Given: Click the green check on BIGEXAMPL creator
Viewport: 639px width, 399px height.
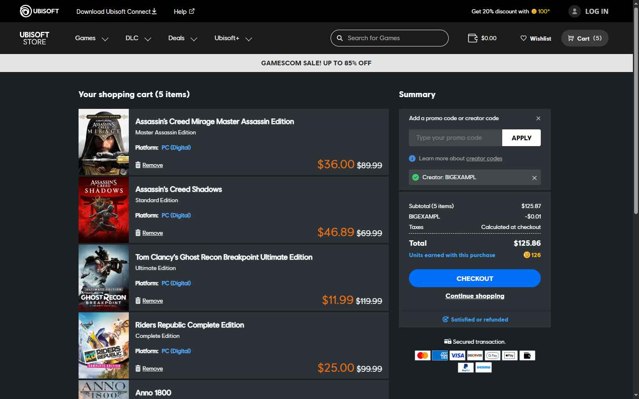Looking at the screenshot, I should pyautogui.click(x=415, y=177).
